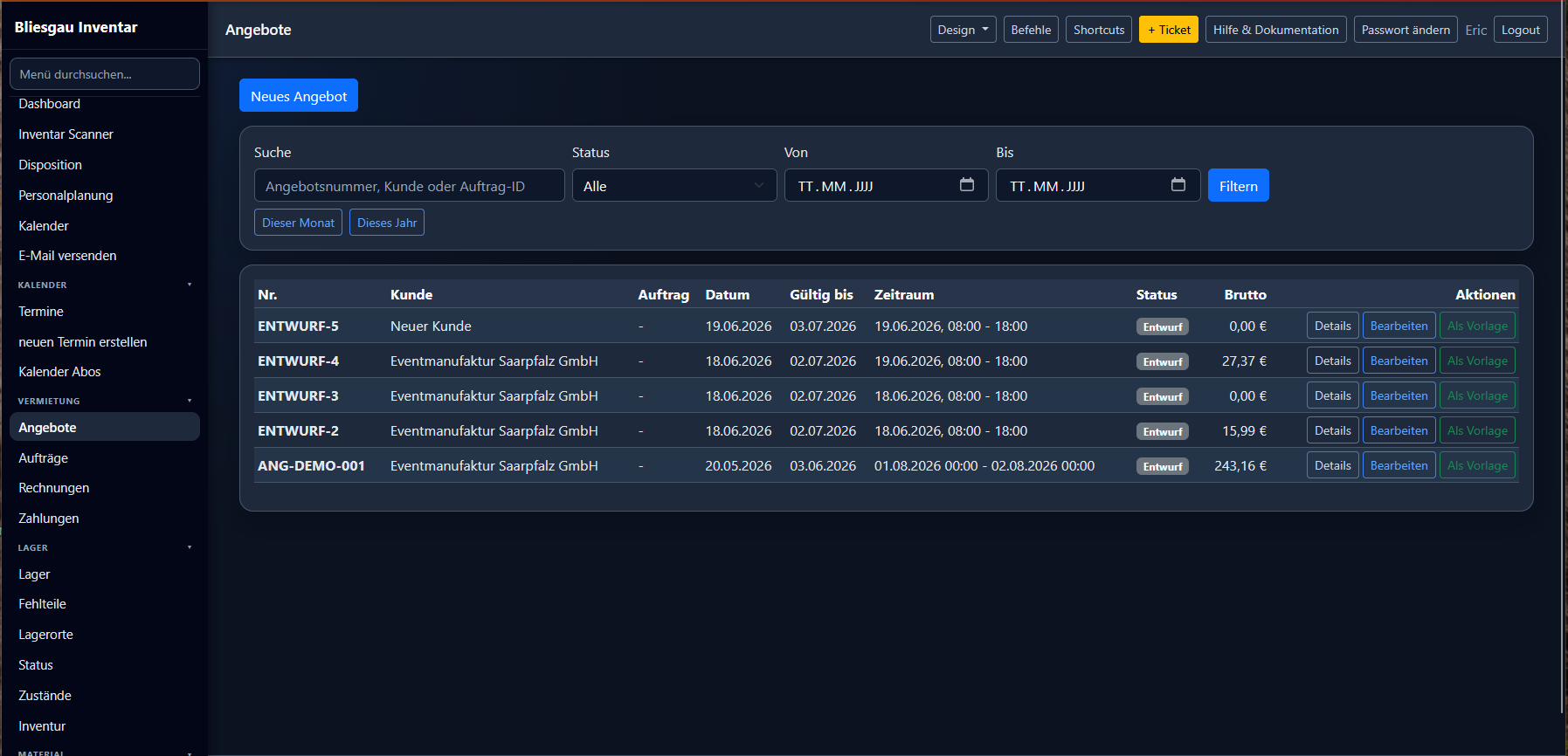Open Kalender Abos page
Screen dimensions: 1568x756
105,372
